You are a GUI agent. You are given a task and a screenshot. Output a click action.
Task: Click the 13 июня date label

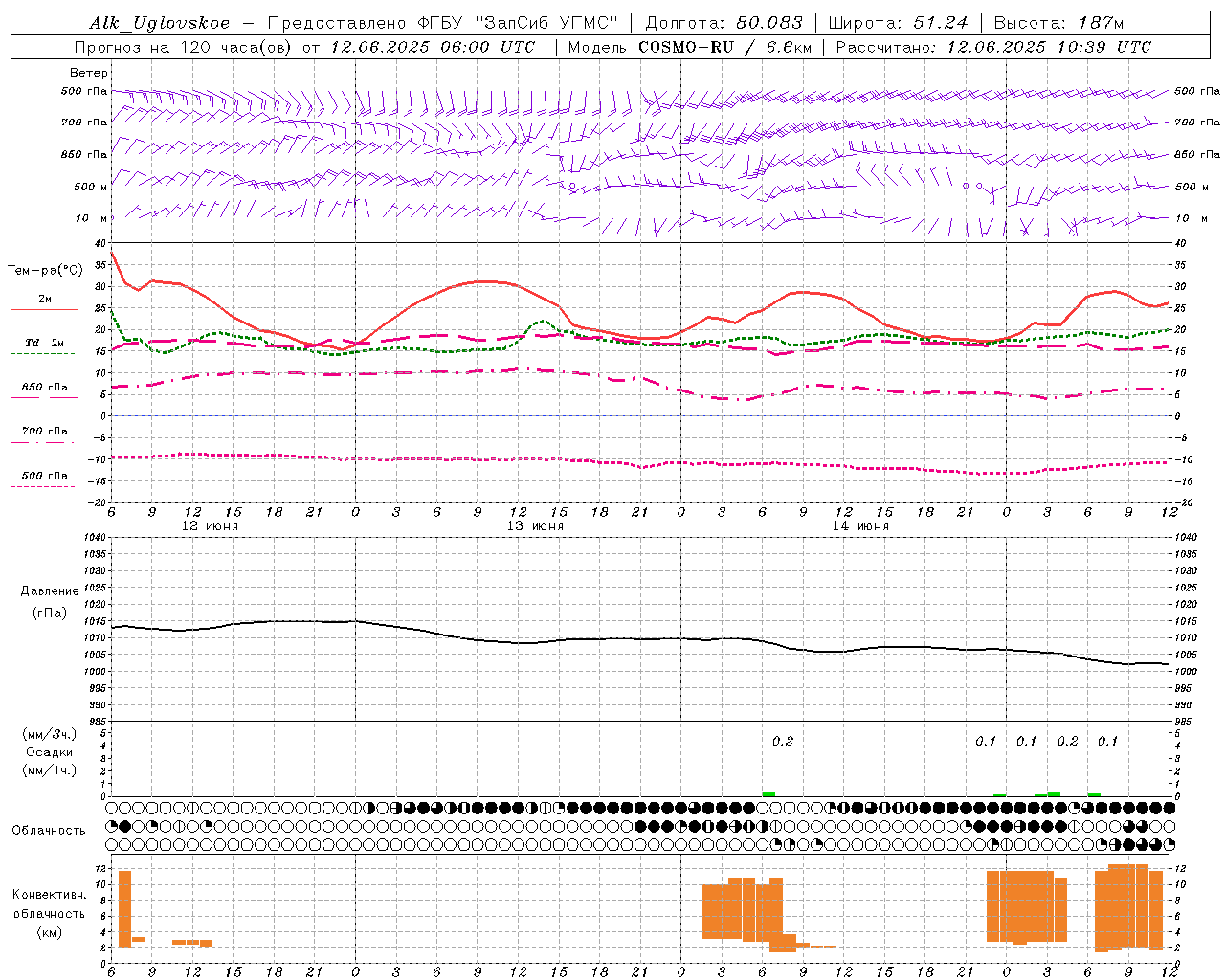(535, 526)
